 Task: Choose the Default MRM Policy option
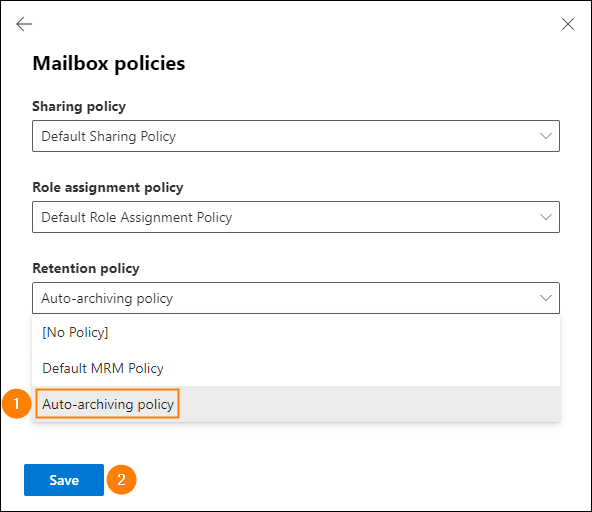tap(296, 368)
